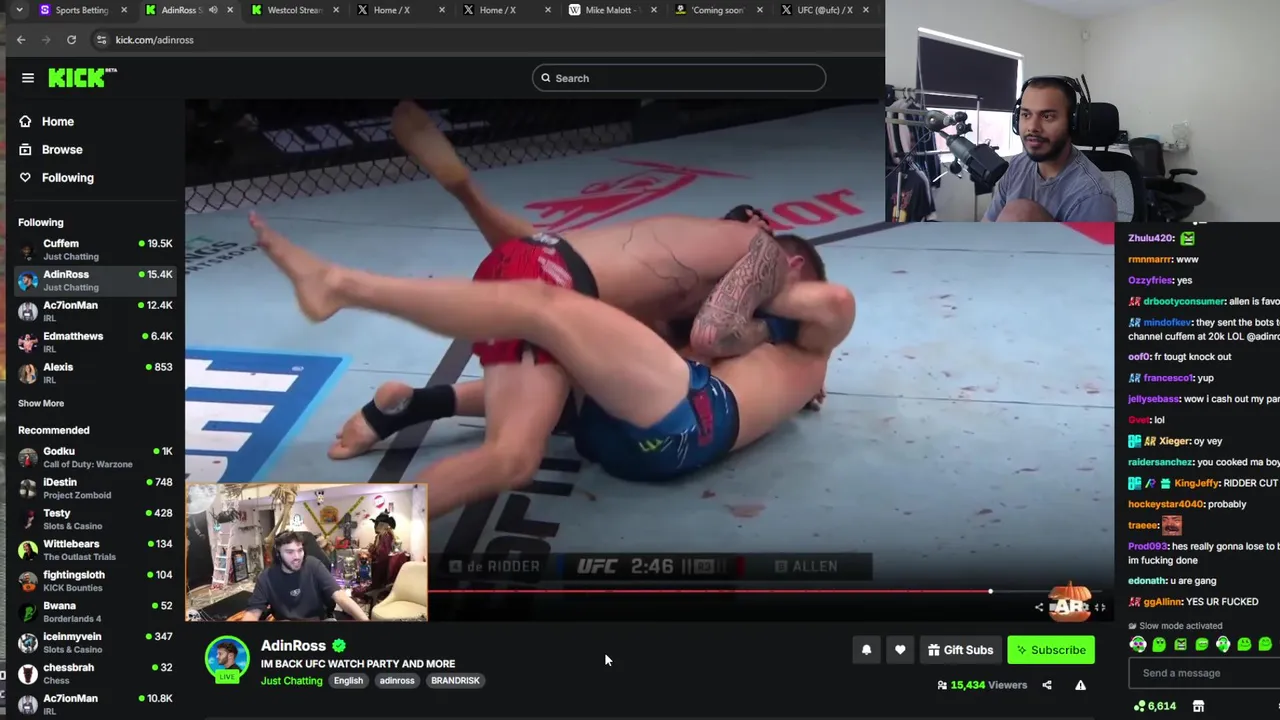Click verified badge next to AdinRoss

(x=339, y=646)
